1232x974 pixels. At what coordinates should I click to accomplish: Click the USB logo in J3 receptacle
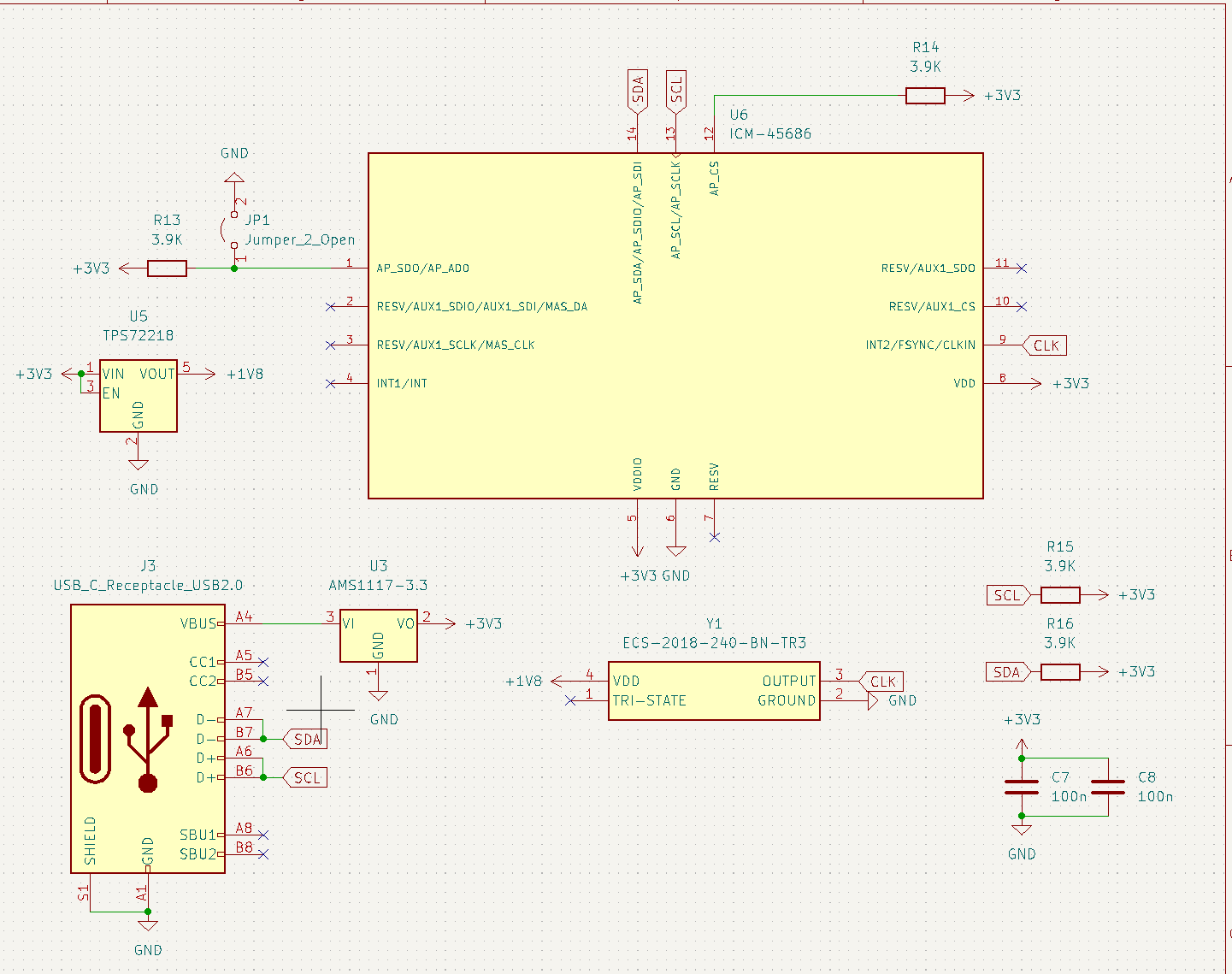(148, 740)
